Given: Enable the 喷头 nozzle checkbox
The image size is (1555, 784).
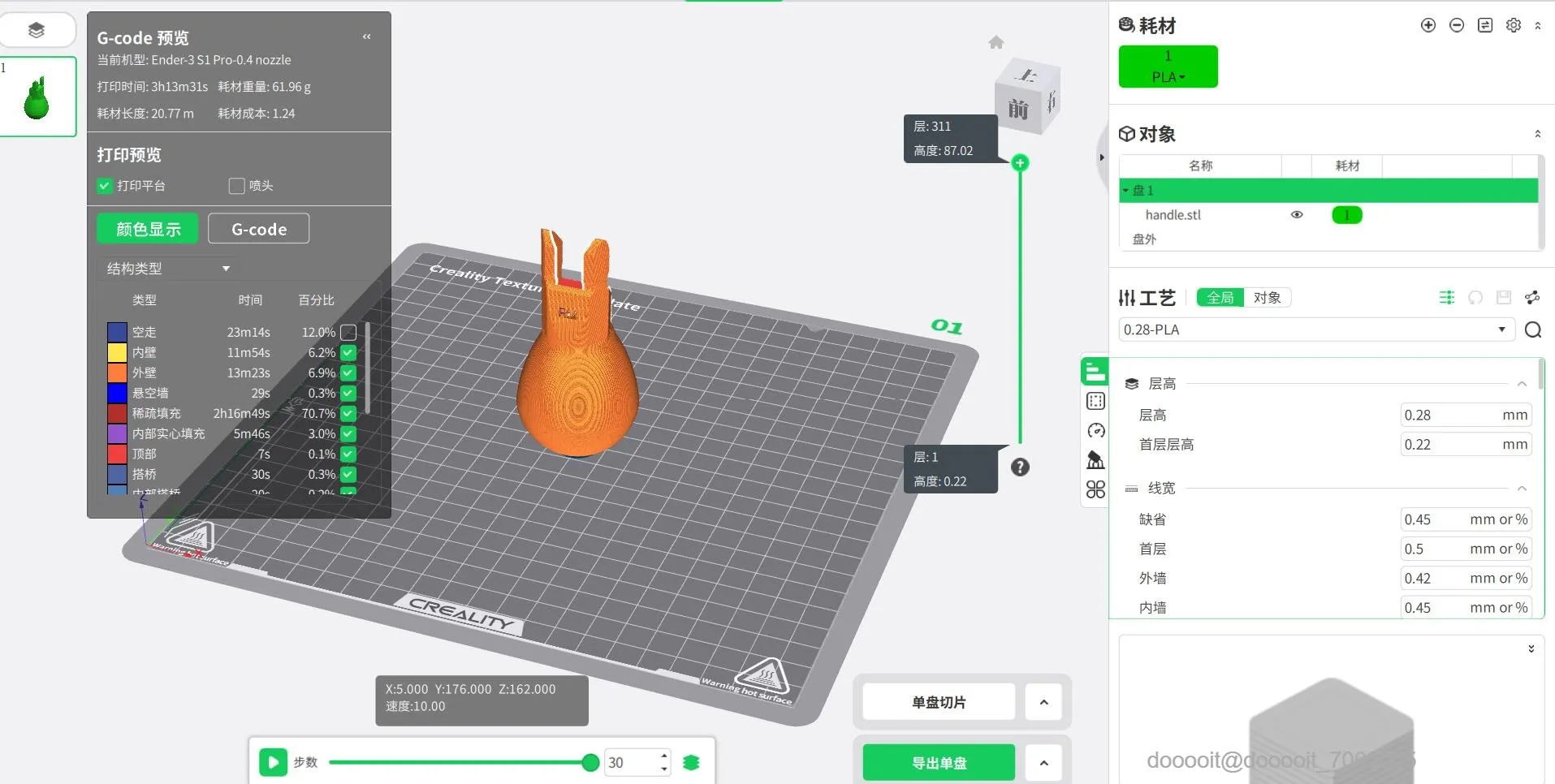Looking at the screenshot, I should point(236,186).
